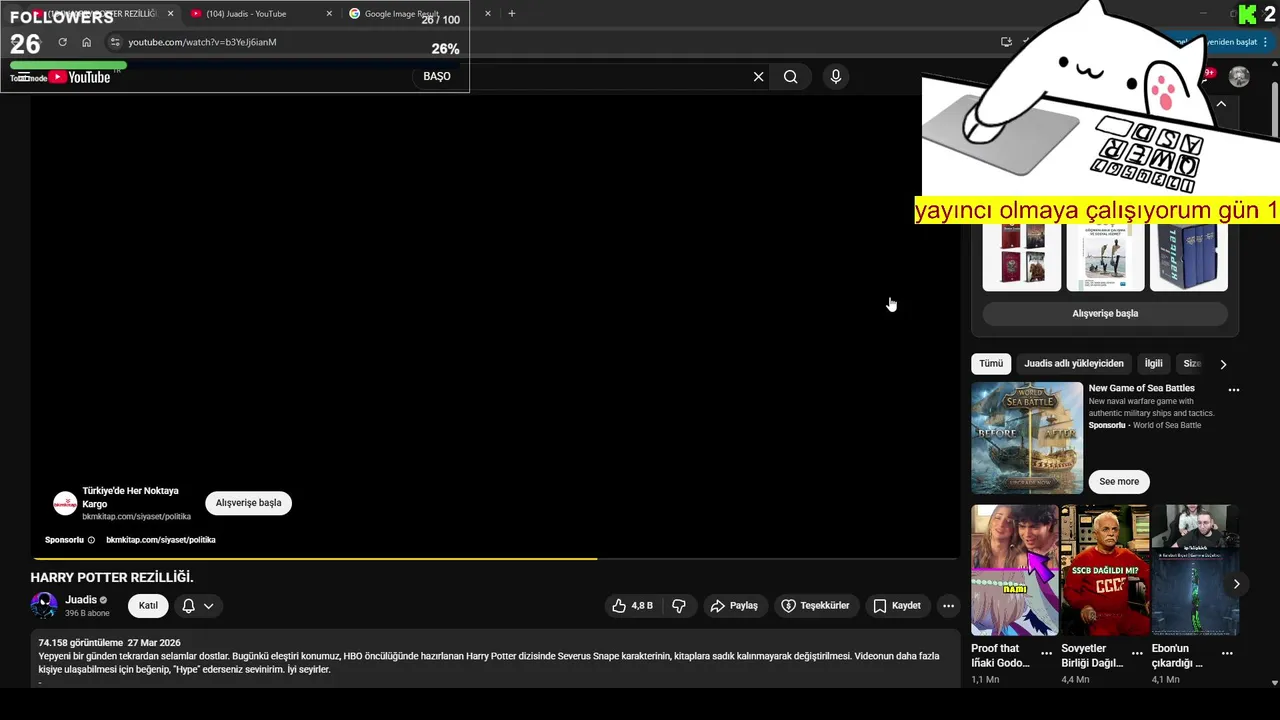Click the Sponsorlu info icon
Viewport: 1280px width, 720px height.
coord(91,540)
